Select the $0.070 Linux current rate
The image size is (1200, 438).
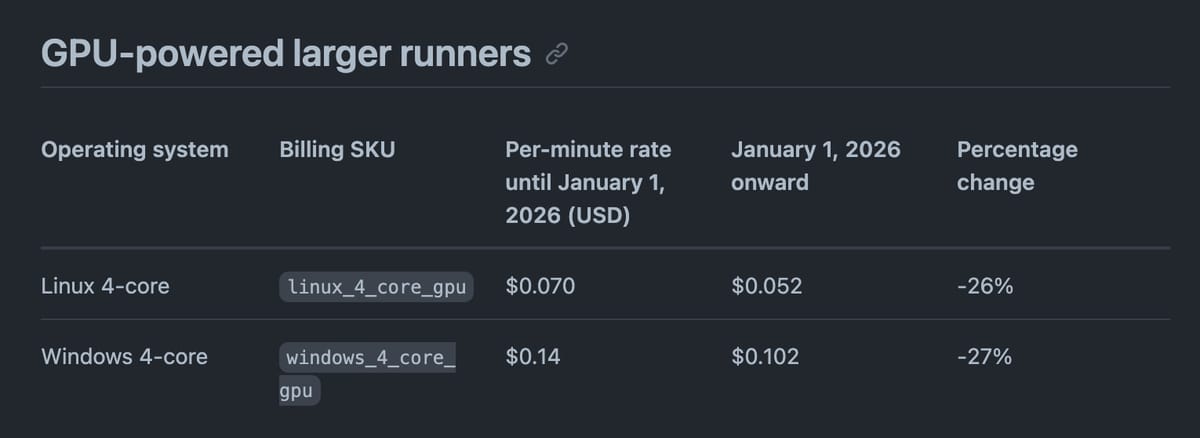(540, 286)
